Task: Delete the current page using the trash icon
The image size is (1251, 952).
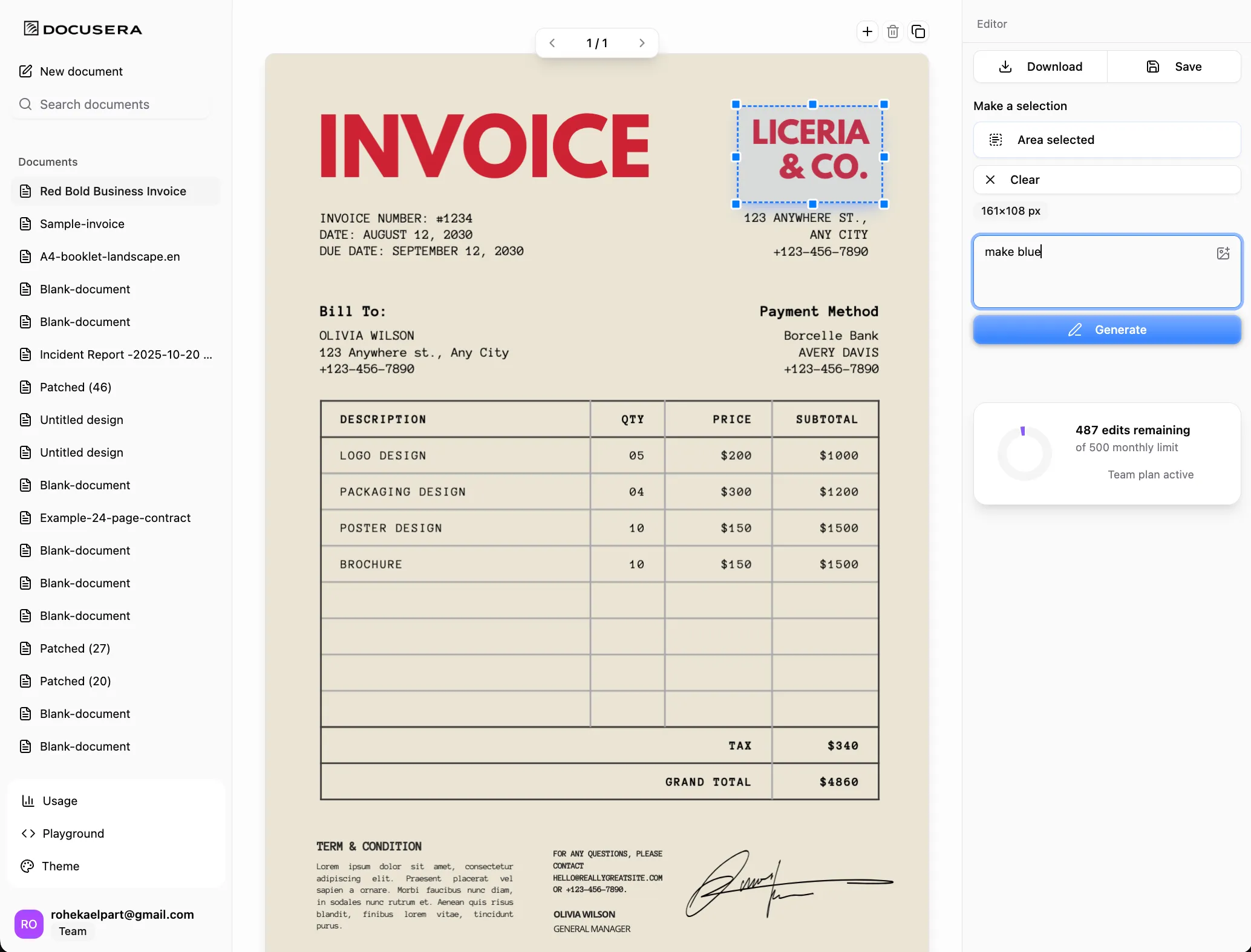Action: (893, 31)
